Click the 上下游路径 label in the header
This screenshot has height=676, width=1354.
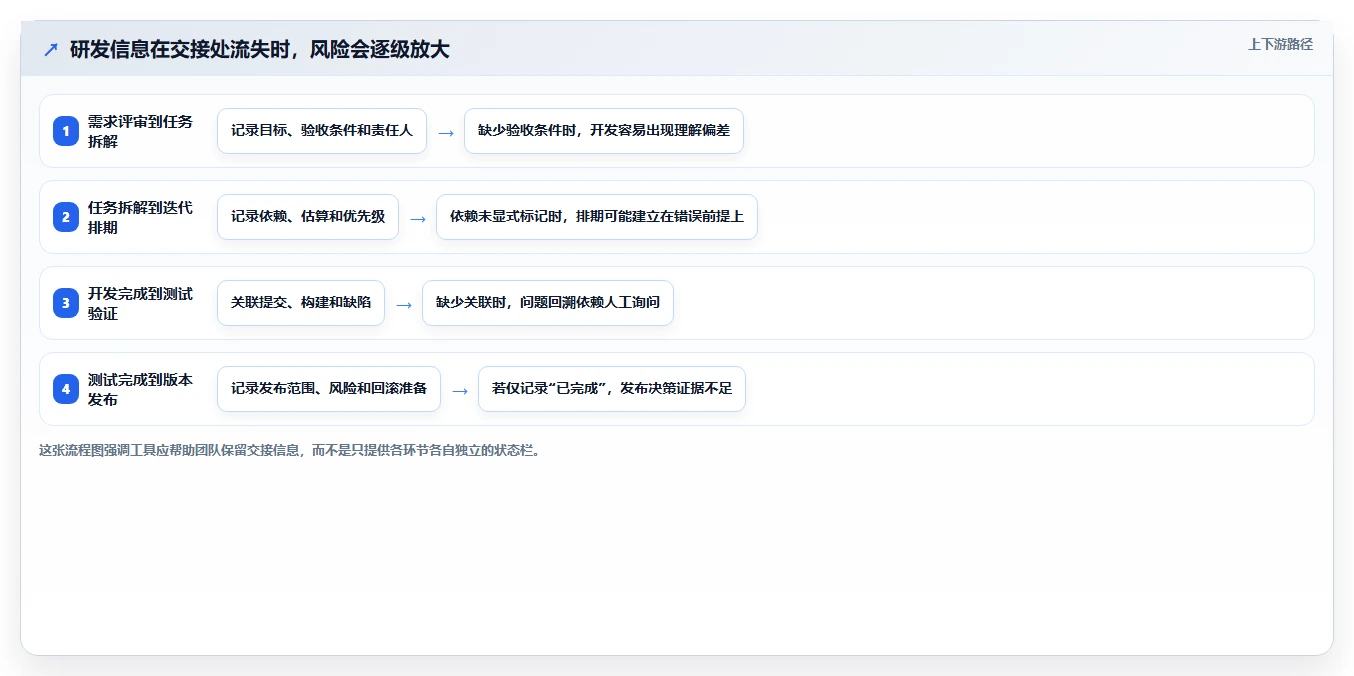(1280, 44)
